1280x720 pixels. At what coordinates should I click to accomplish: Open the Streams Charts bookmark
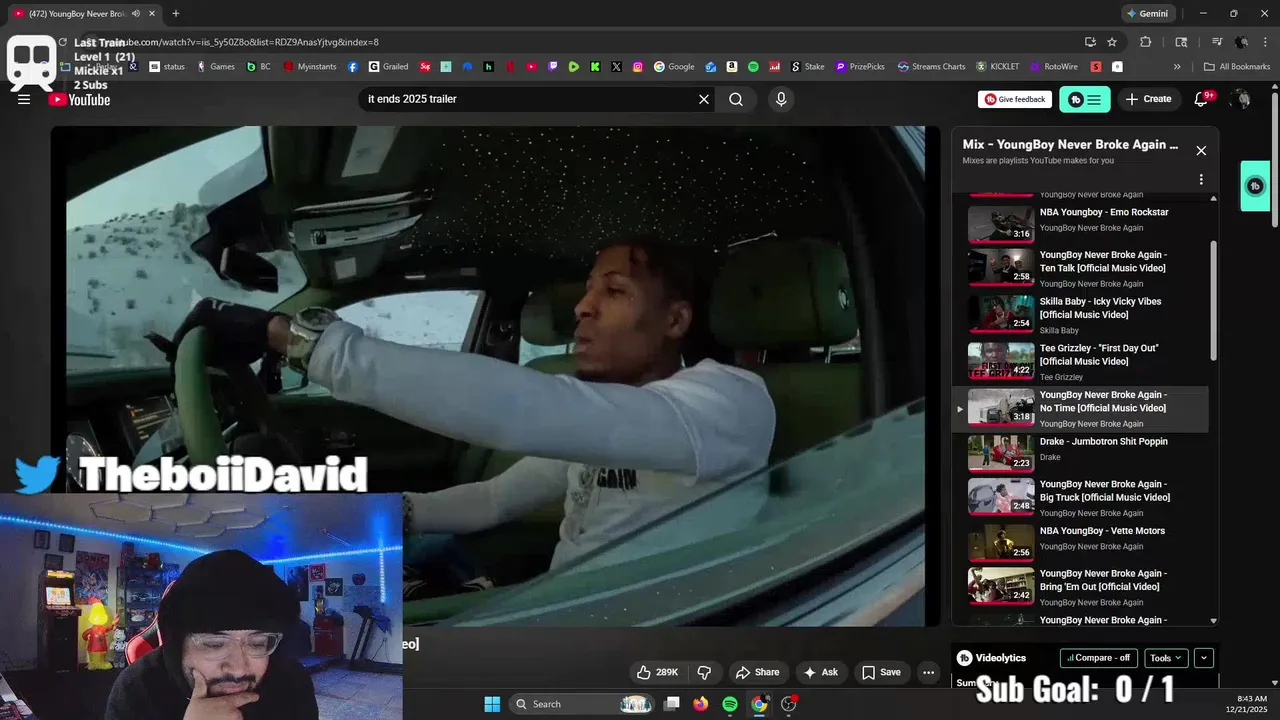click(x=931, y=67)
